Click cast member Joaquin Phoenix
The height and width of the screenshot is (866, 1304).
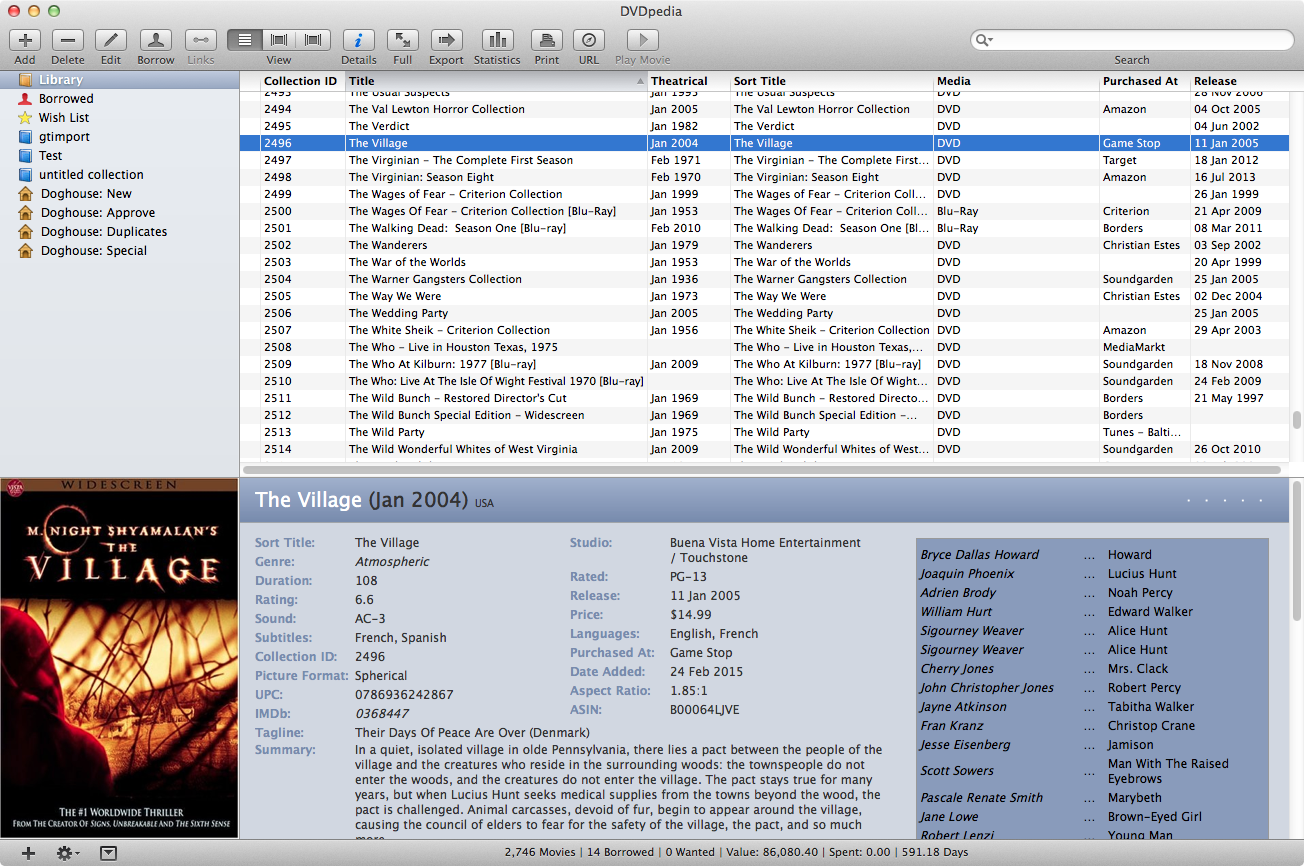tap(967, 574)
